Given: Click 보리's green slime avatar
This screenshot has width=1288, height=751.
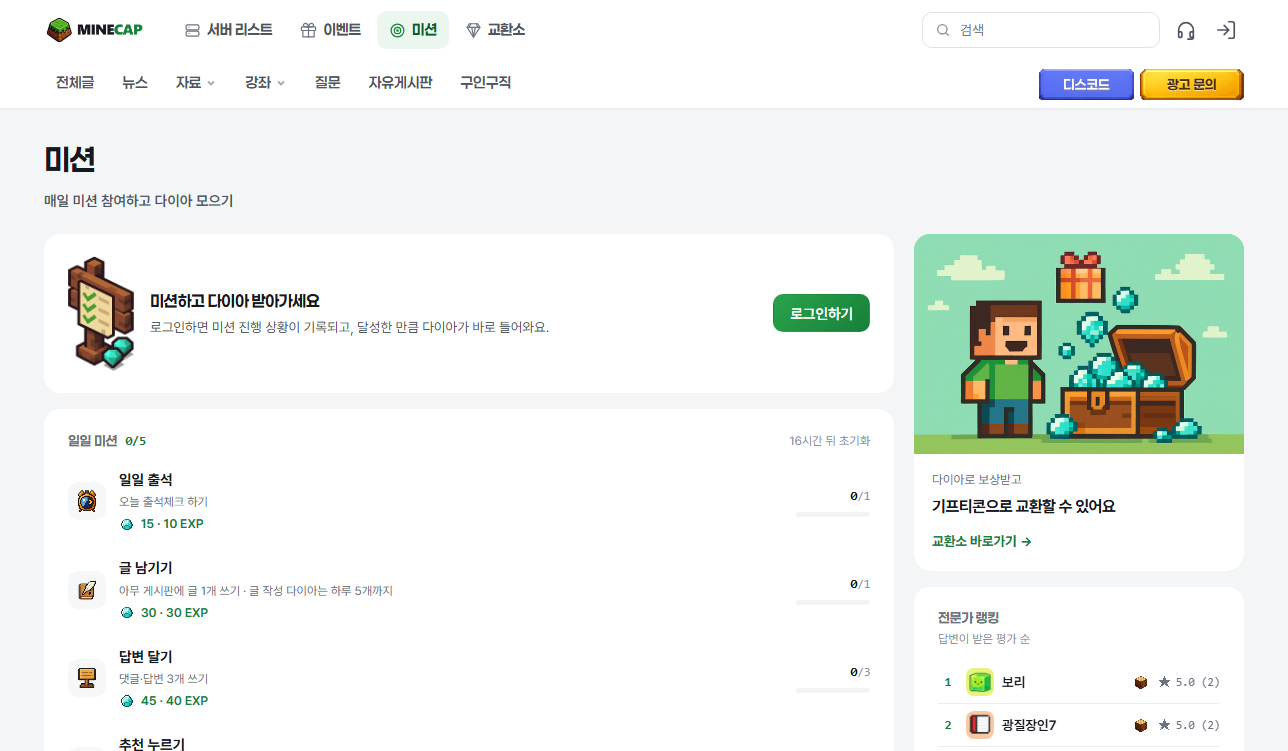Looking at the screenshot, I should pos(979,682).
